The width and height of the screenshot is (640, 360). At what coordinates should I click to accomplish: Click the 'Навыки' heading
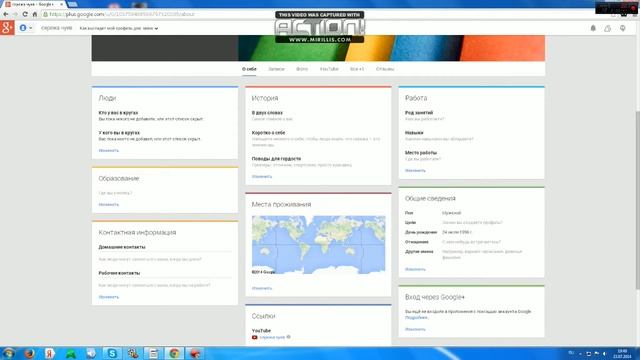(414, 133)
